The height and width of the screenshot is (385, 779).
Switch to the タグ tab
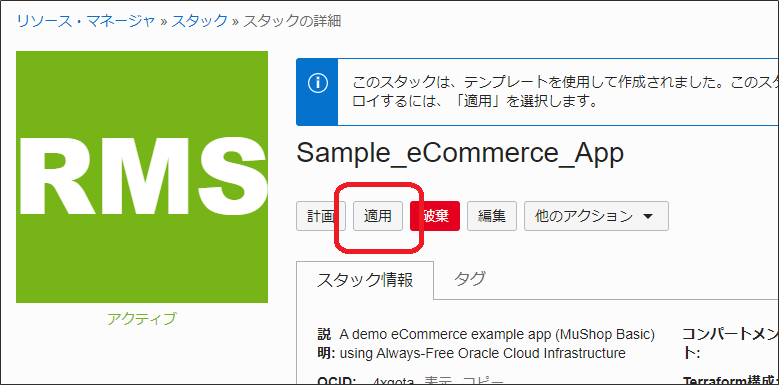click(469, 279)
